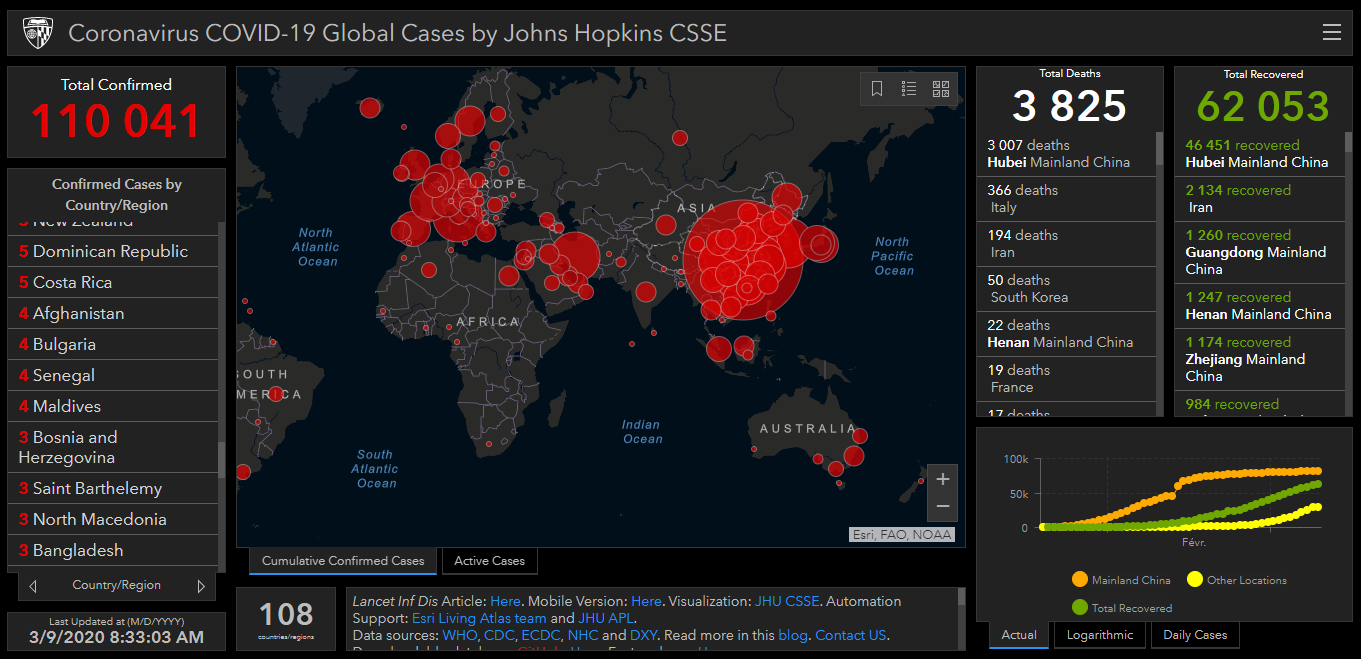Click the 194 deaths Iran entry
This screenshot has width=1361, height=659.
[1066, 244]
